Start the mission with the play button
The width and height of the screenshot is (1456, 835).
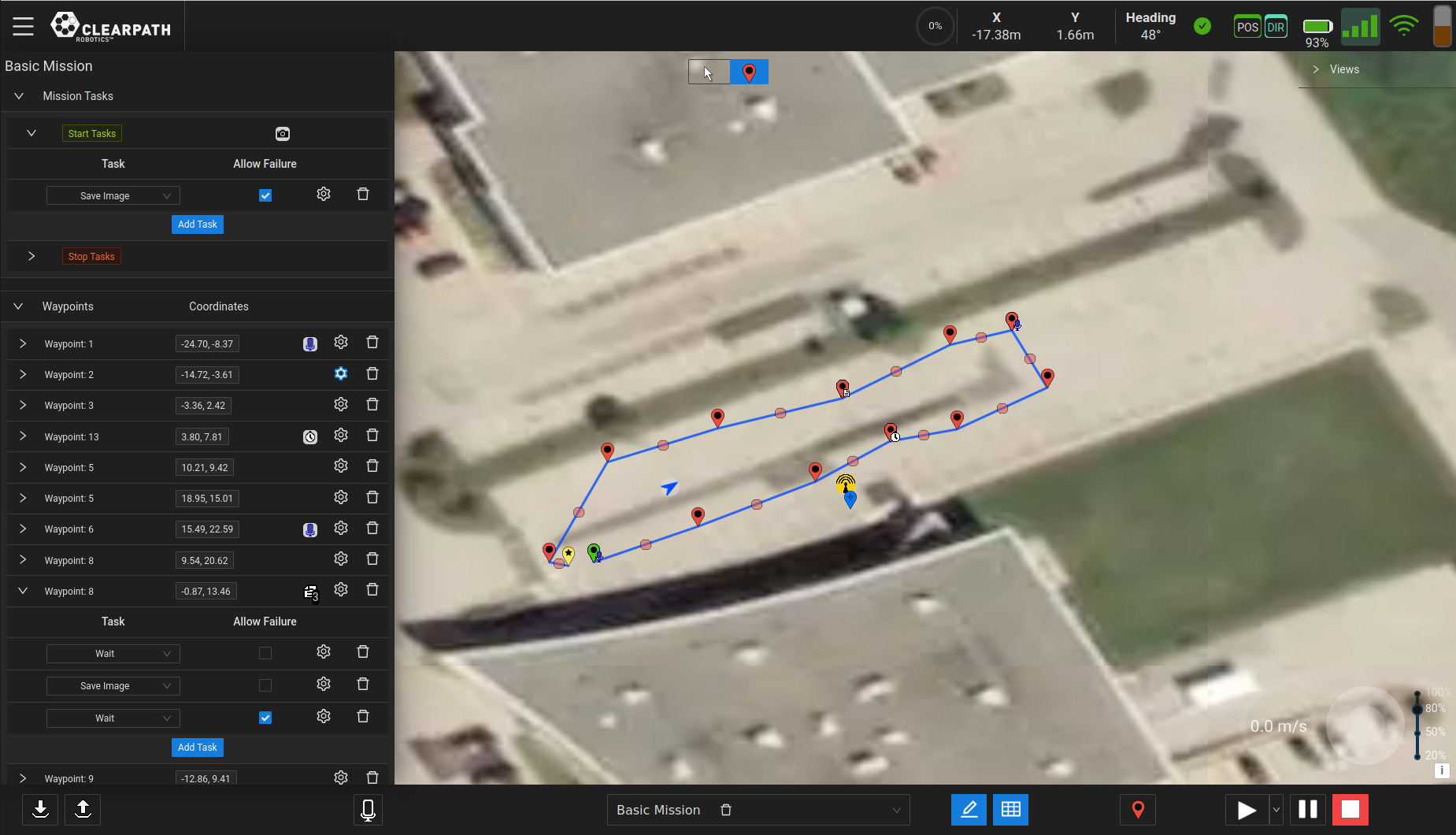point(1246,810)
